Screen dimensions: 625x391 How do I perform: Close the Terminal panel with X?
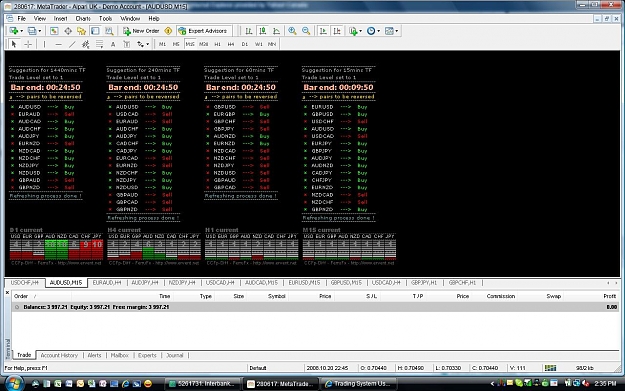click(7, 293)
